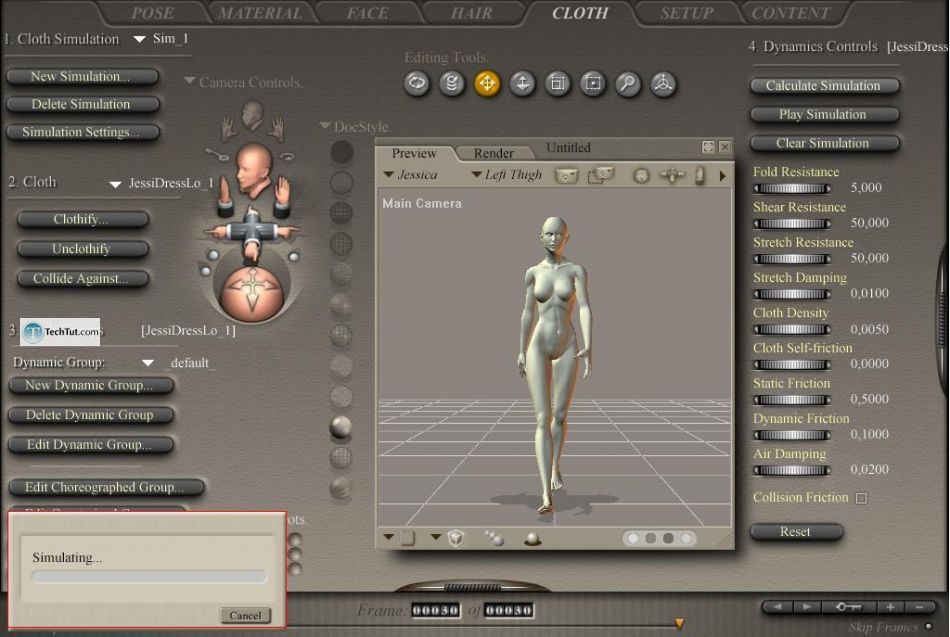Viewport: 950px width, 637px height.
Task: Switch to the FACE room tab
Action: tap(368, 13)
